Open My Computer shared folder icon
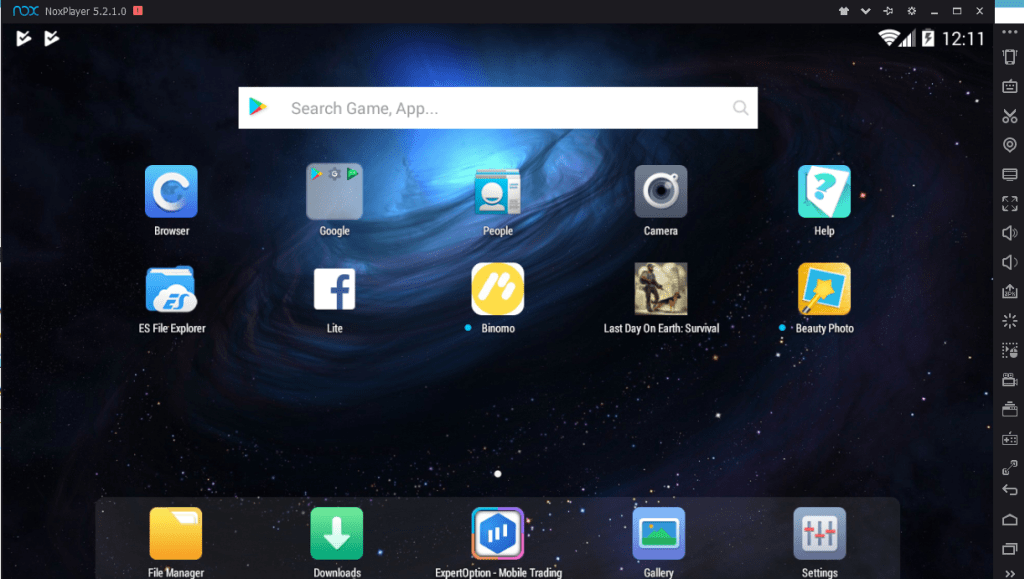The image size is (1024, 579). (1010, 174)
